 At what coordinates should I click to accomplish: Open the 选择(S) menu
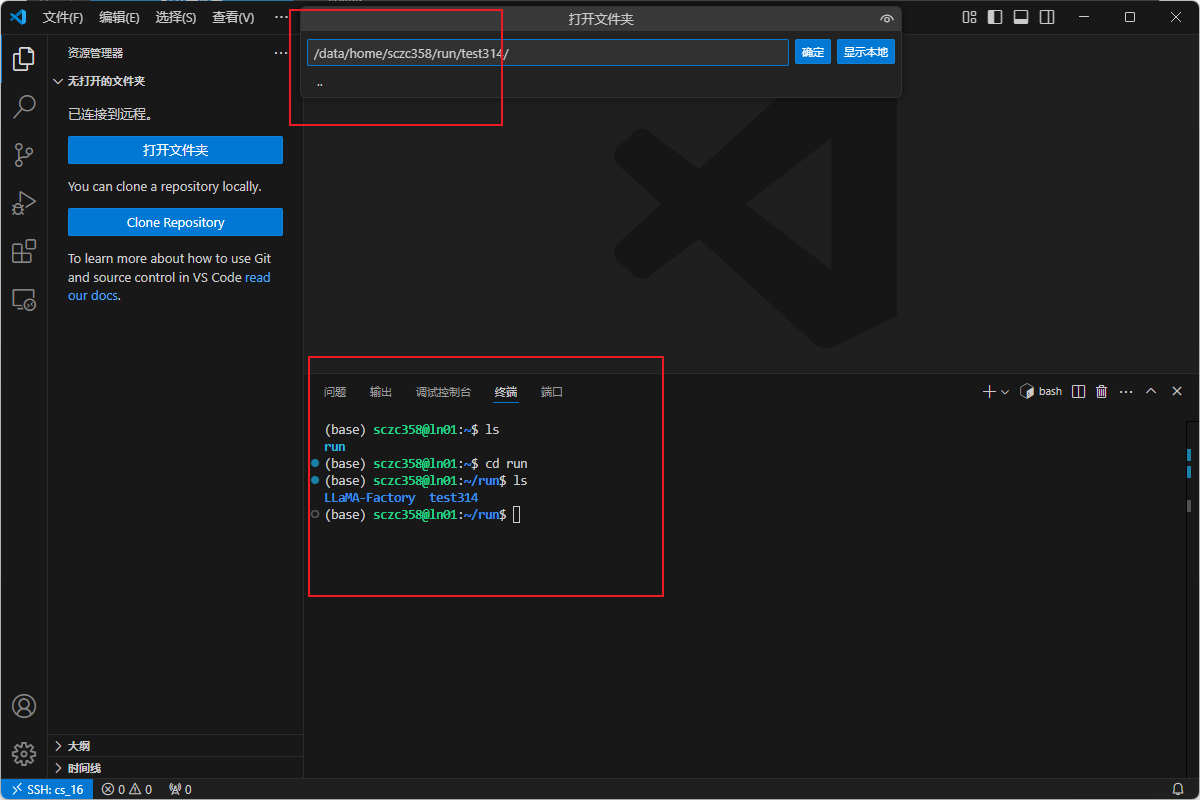pos(176,17)
